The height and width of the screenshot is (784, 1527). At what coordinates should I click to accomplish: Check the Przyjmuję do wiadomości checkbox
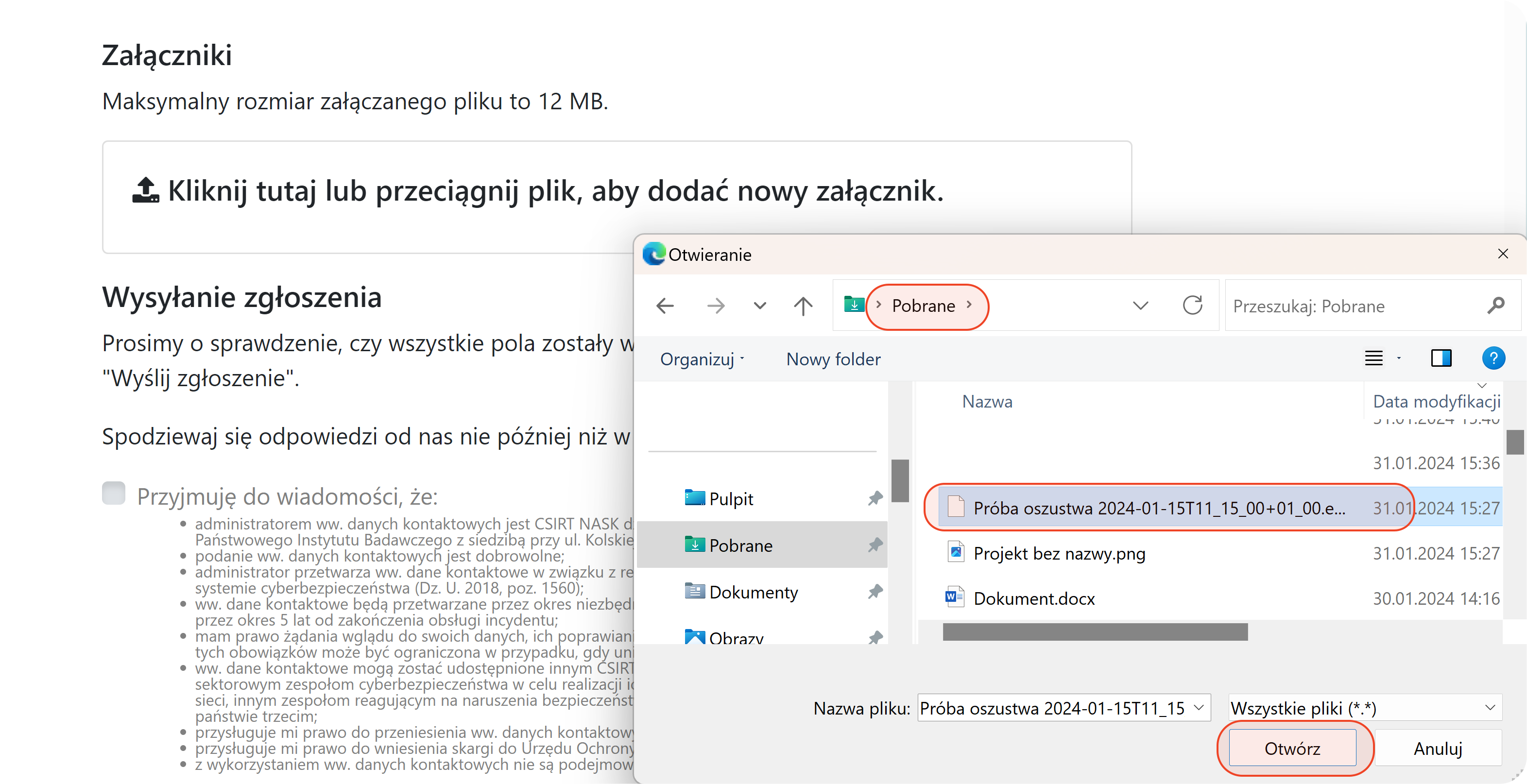tap(113, 493)
